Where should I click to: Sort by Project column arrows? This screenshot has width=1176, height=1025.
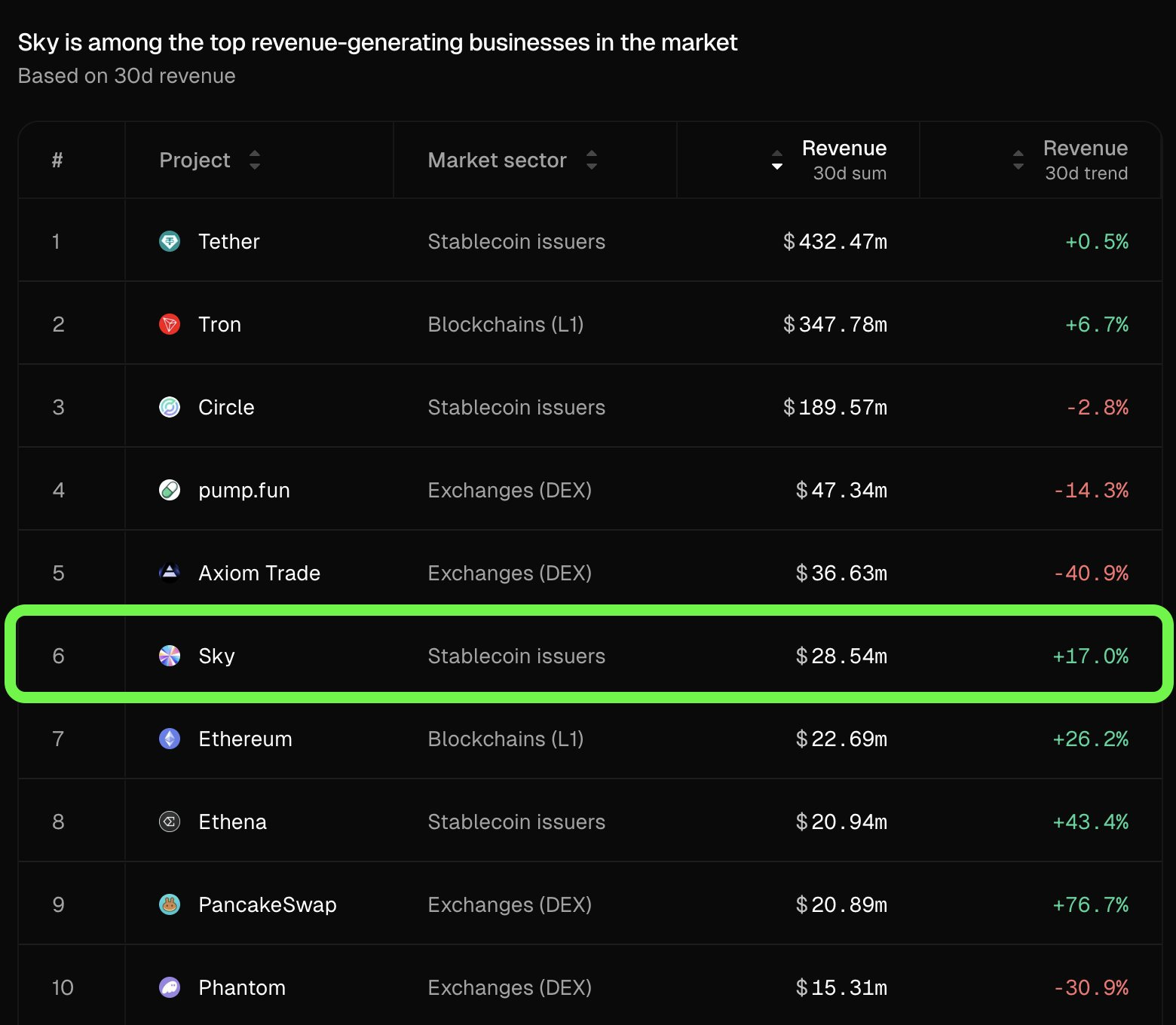pos(255,160)
